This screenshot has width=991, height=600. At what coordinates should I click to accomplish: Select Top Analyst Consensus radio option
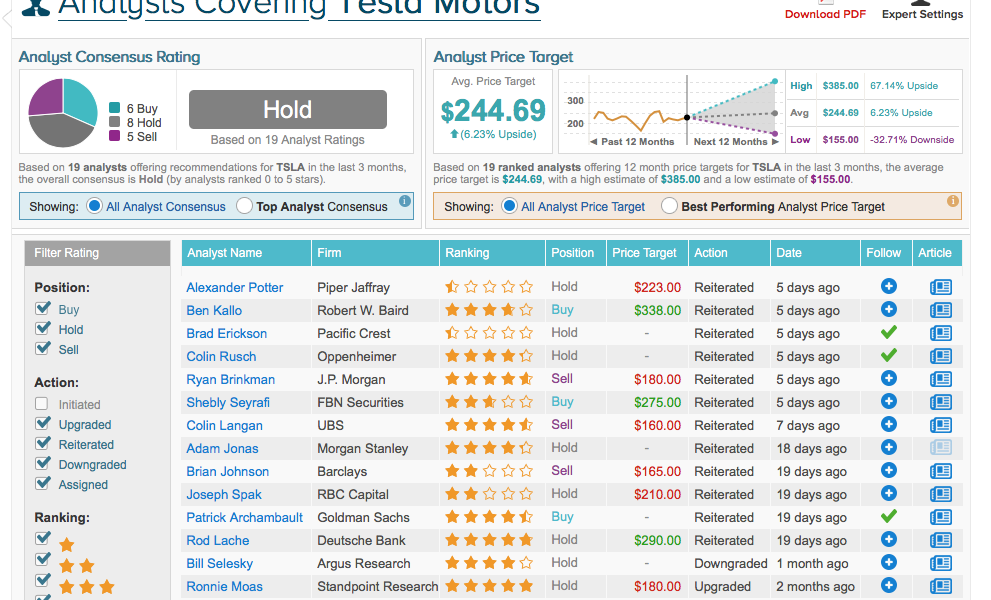(244, 206)
